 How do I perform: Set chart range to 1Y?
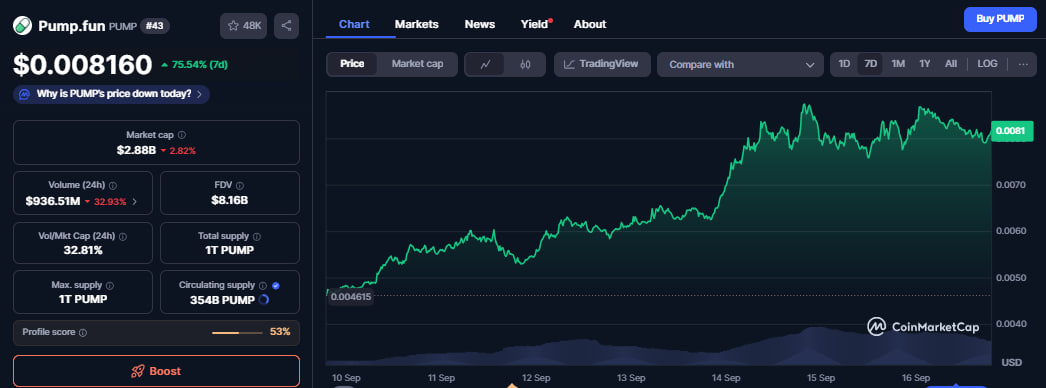pos(925,64)
